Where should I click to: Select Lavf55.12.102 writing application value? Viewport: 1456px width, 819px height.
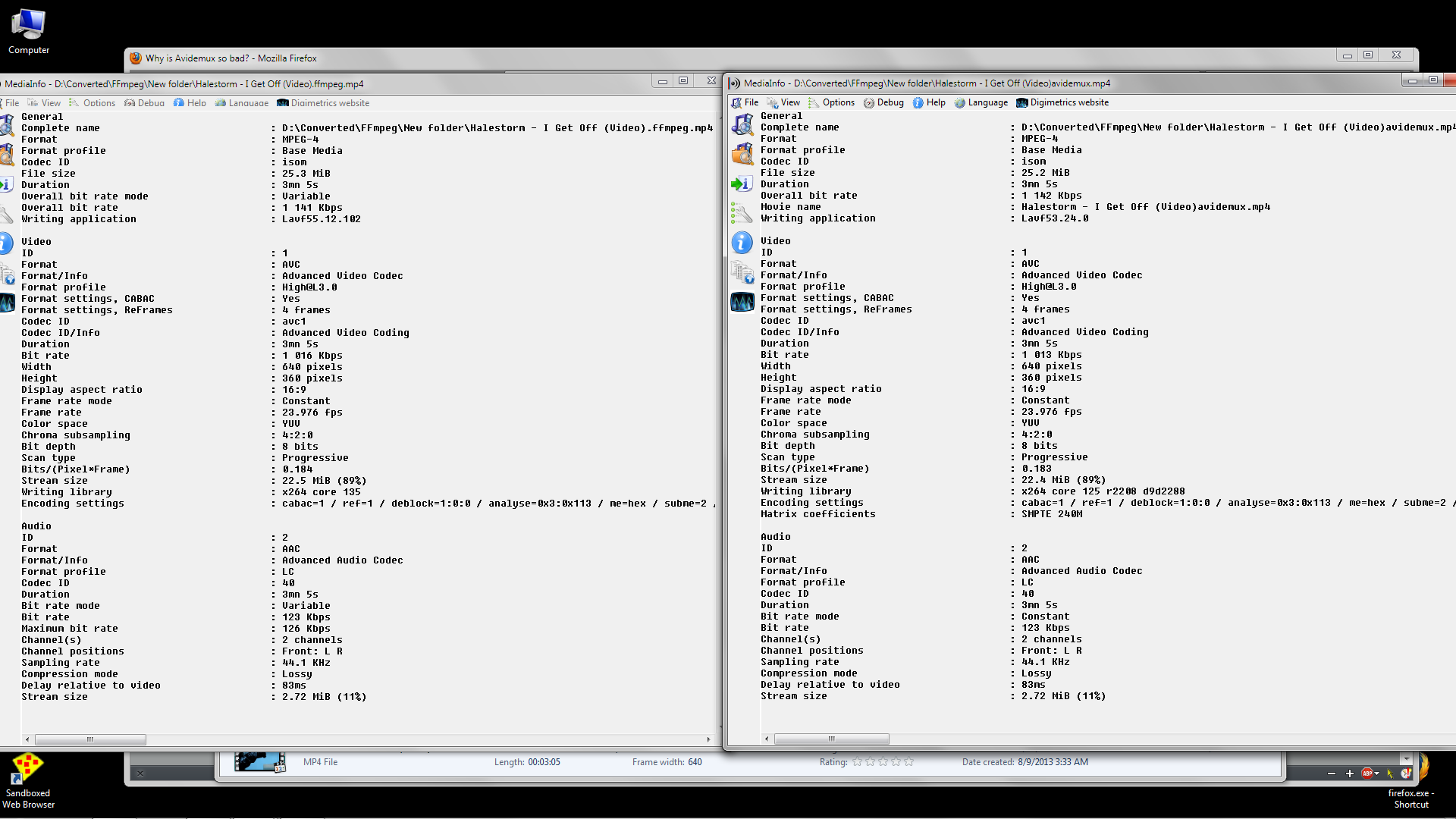(322, 219)
